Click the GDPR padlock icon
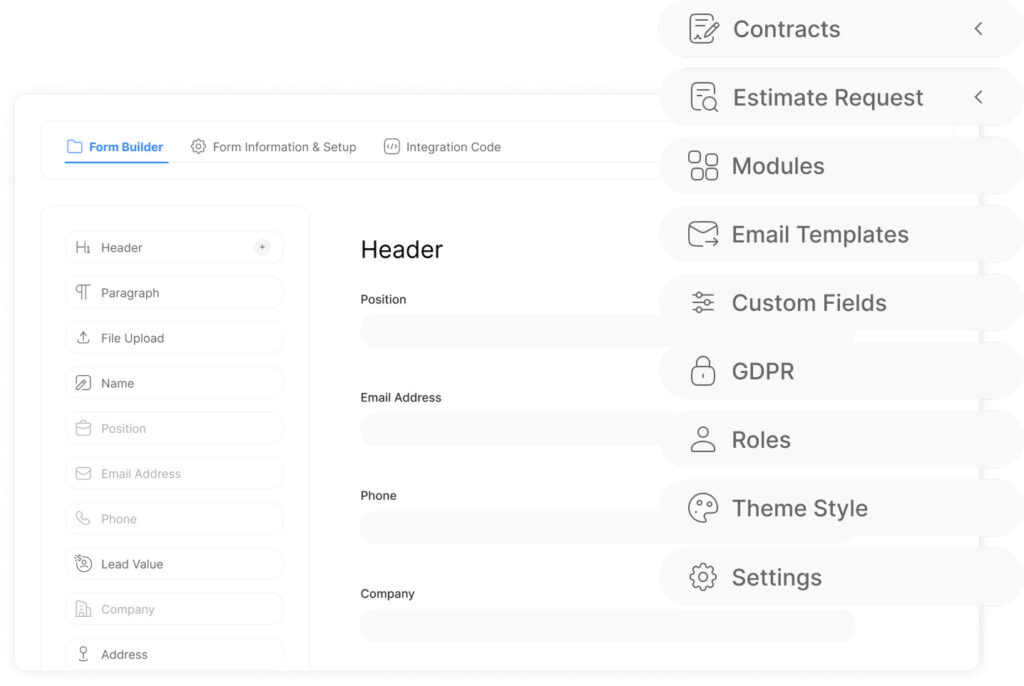This screenshot has width=1024, height=686. pos(704,371)
